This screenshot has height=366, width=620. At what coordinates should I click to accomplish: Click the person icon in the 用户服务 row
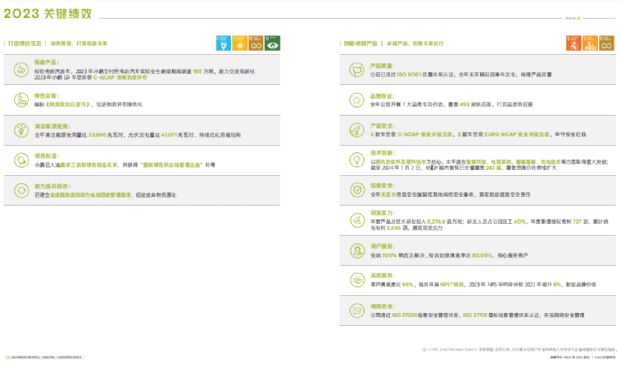coord(357,251)
